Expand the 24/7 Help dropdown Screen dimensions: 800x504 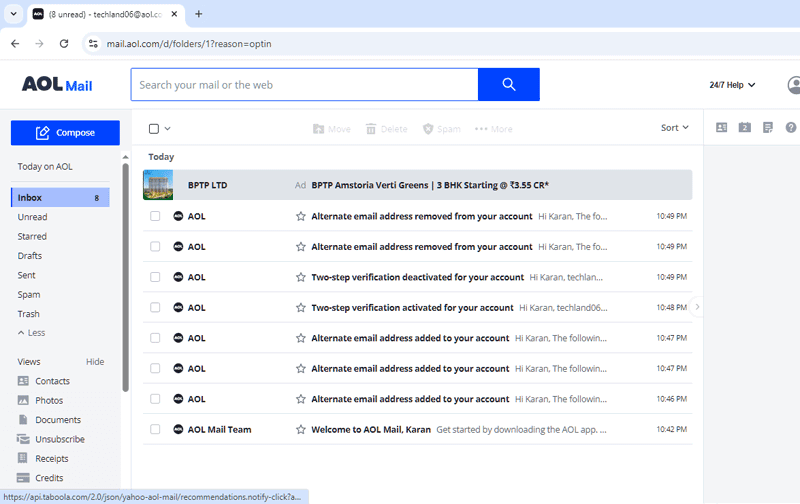tap(732, 85)
